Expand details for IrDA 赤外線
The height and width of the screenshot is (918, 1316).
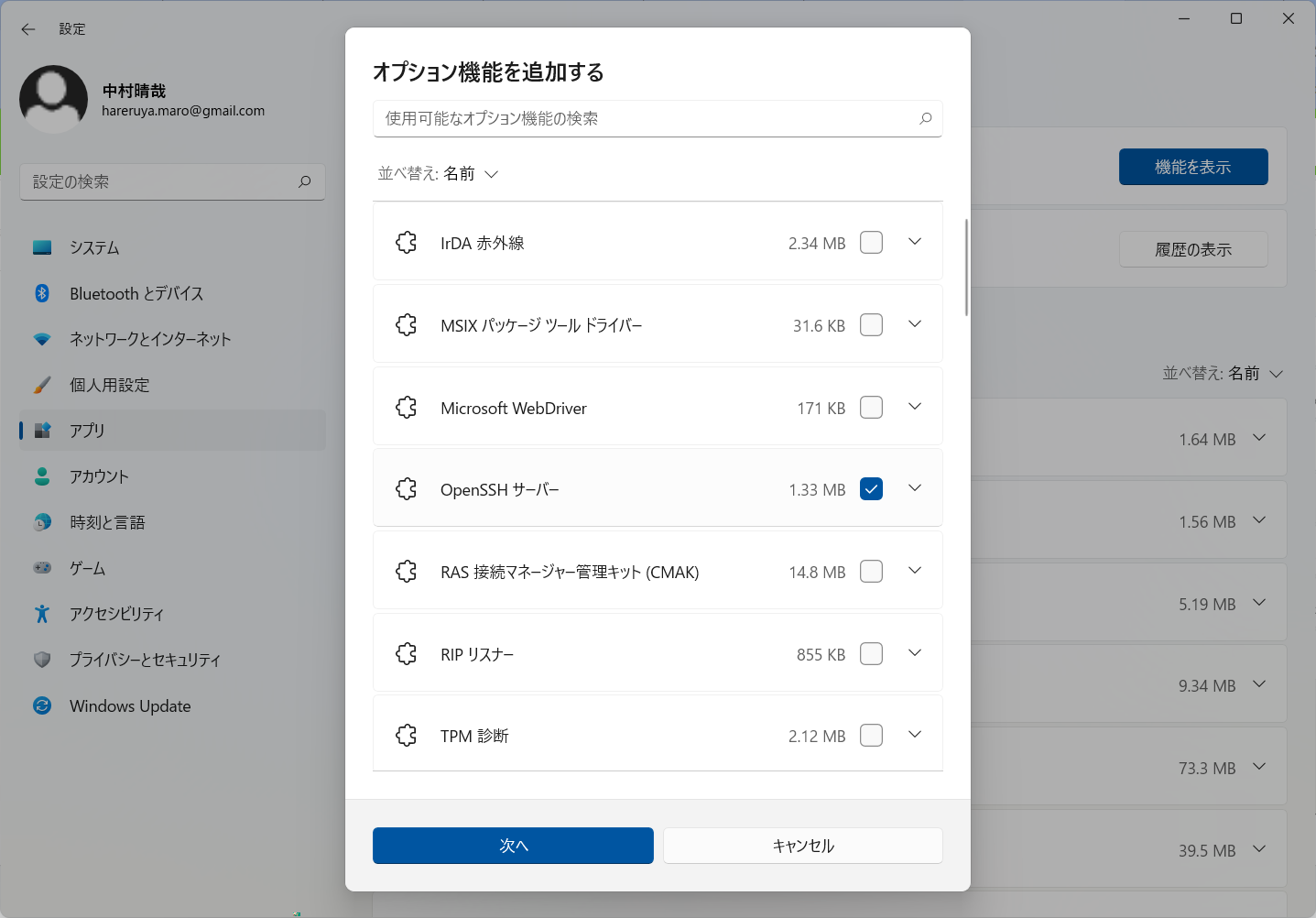(915, 242)
